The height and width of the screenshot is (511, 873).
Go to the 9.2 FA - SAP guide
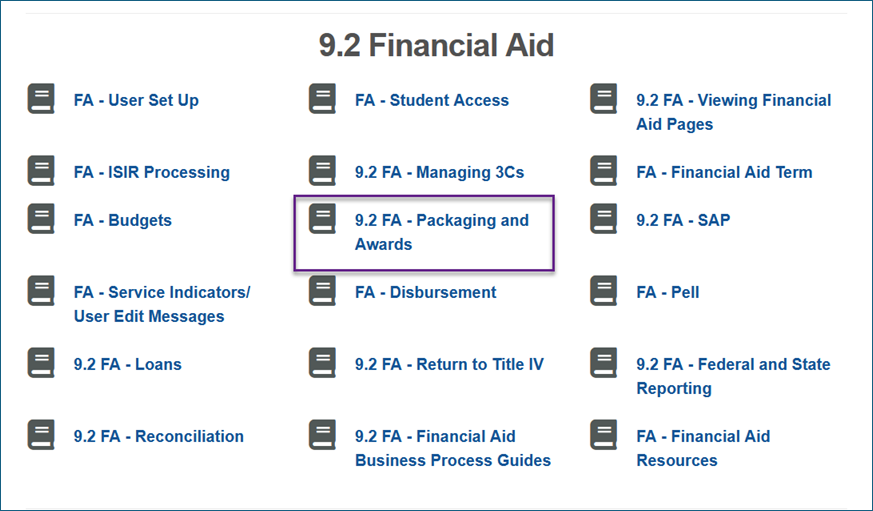[683, 220]
